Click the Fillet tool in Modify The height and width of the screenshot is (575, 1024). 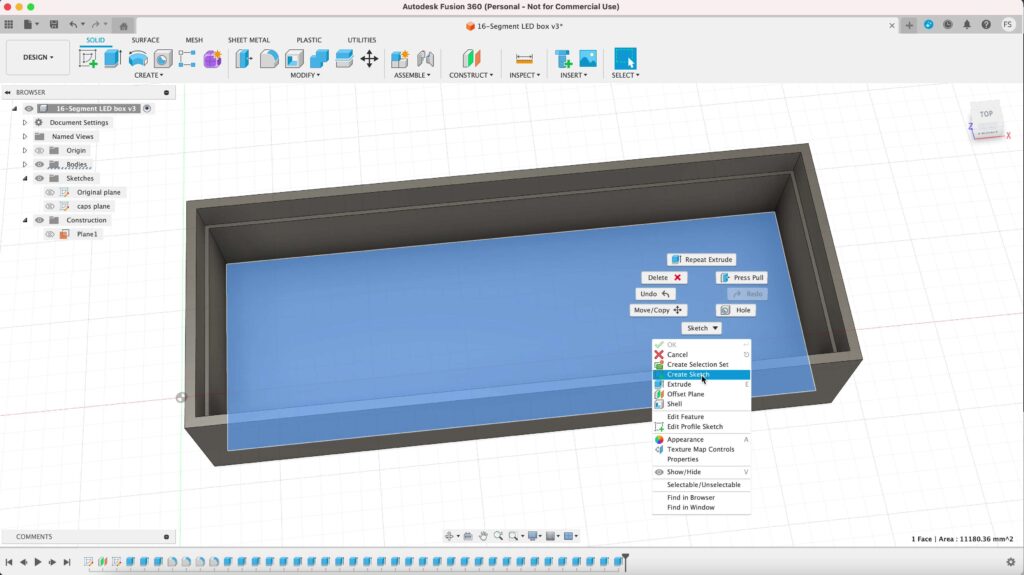(269, 59)
